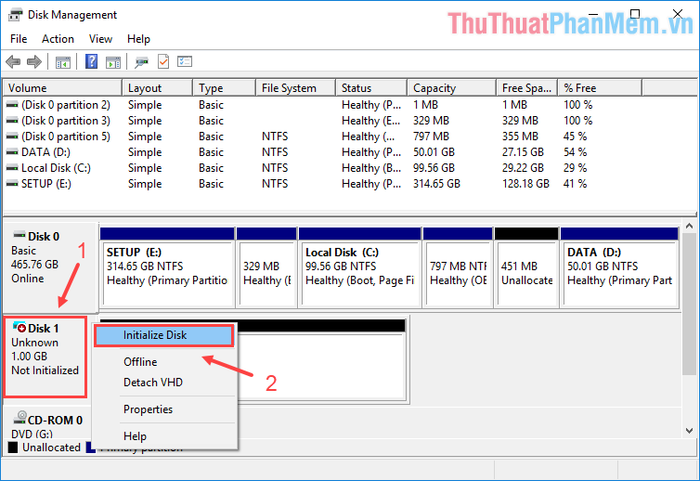
Task: Click the Disk 1 not-initialized red icon
Action: 19,327
